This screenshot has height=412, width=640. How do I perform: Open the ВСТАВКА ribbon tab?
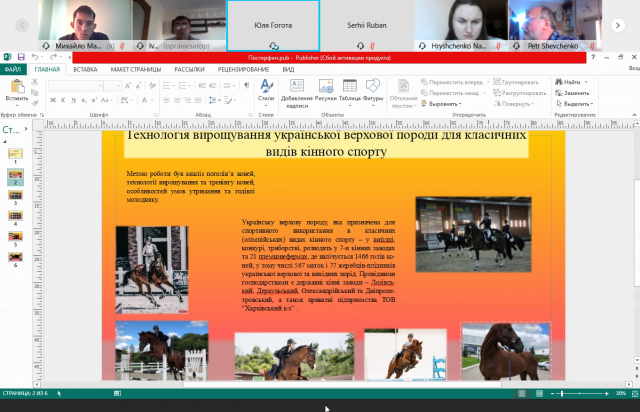(x=85, y=69)
